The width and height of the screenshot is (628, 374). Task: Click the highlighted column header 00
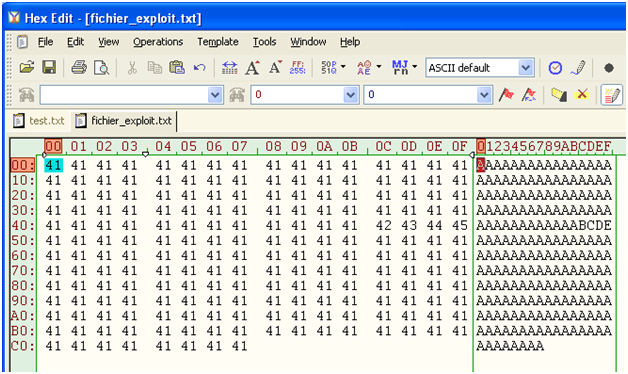[53, 146]
